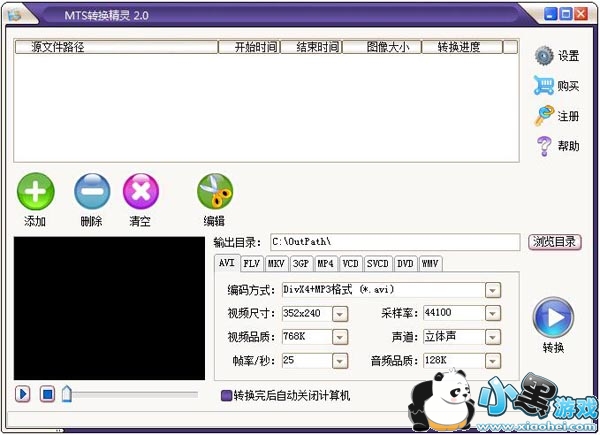This screenshot has height=435, width=600.
Task: Click the start time (开始时间) column header
Action: (x=249, y=47)
